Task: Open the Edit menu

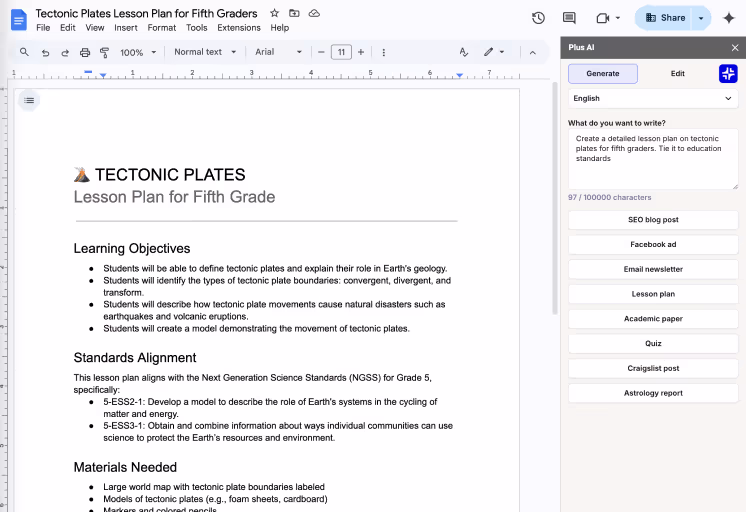Action: click(x=68, y=28)
